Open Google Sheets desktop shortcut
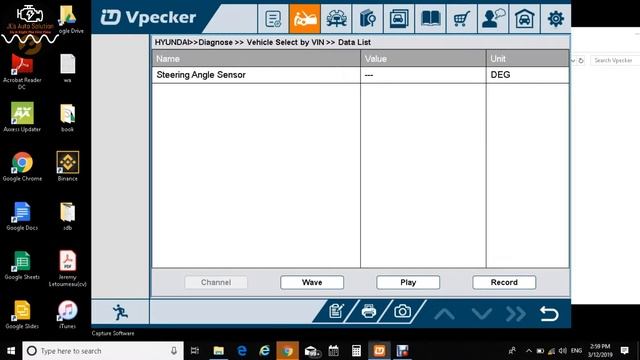Viewport: 640px width, 360px height. 22,265
